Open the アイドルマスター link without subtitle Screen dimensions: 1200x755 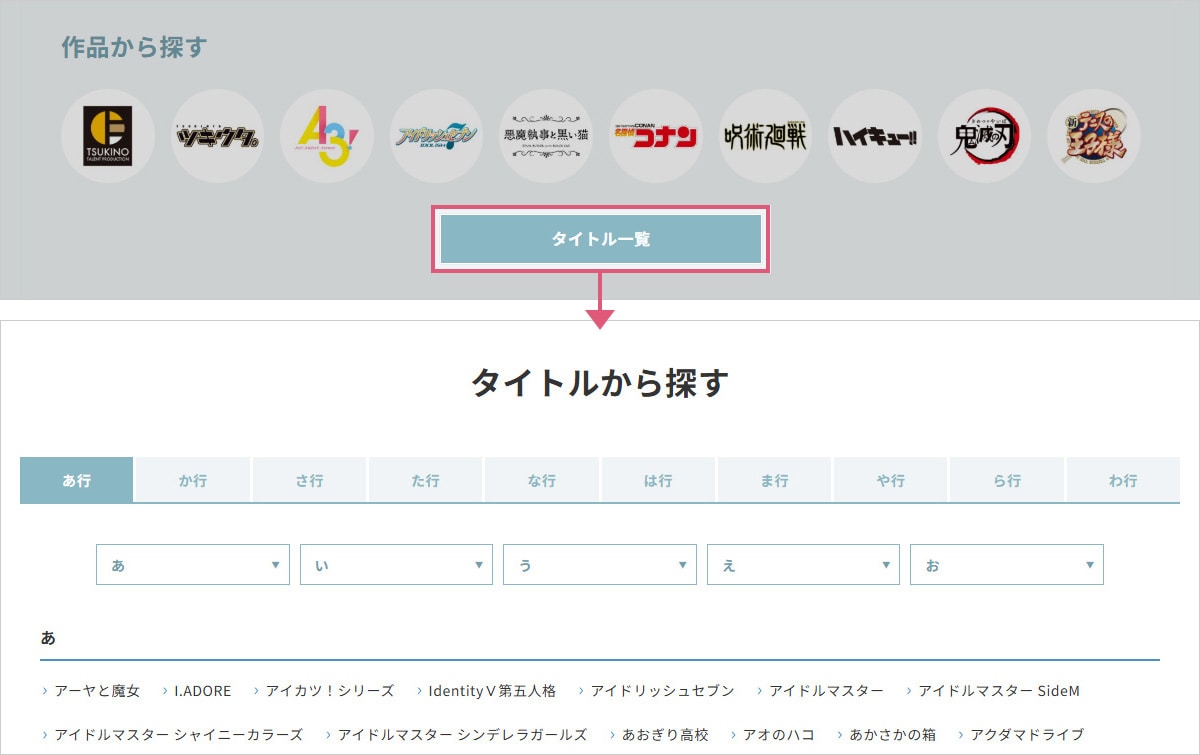coord(826,691)
